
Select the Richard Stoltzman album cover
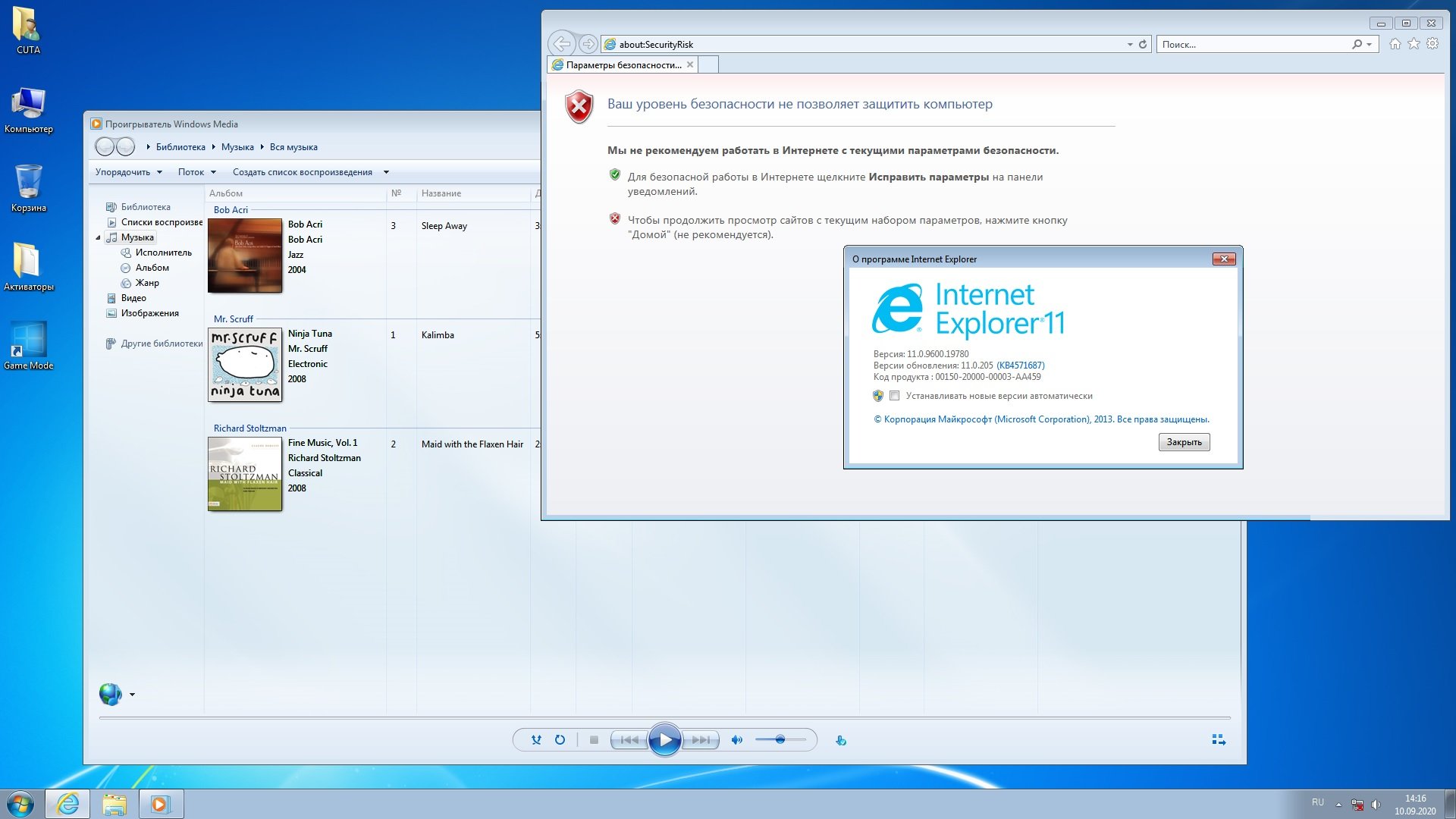(245, 474)
